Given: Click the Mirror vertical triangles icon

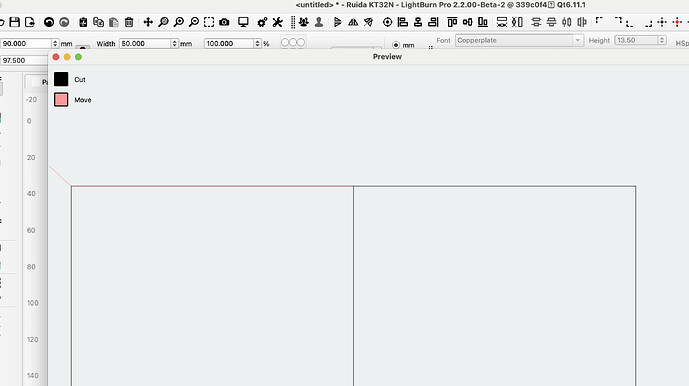Looking at the screenshot, I should click(x=353, y=22).
